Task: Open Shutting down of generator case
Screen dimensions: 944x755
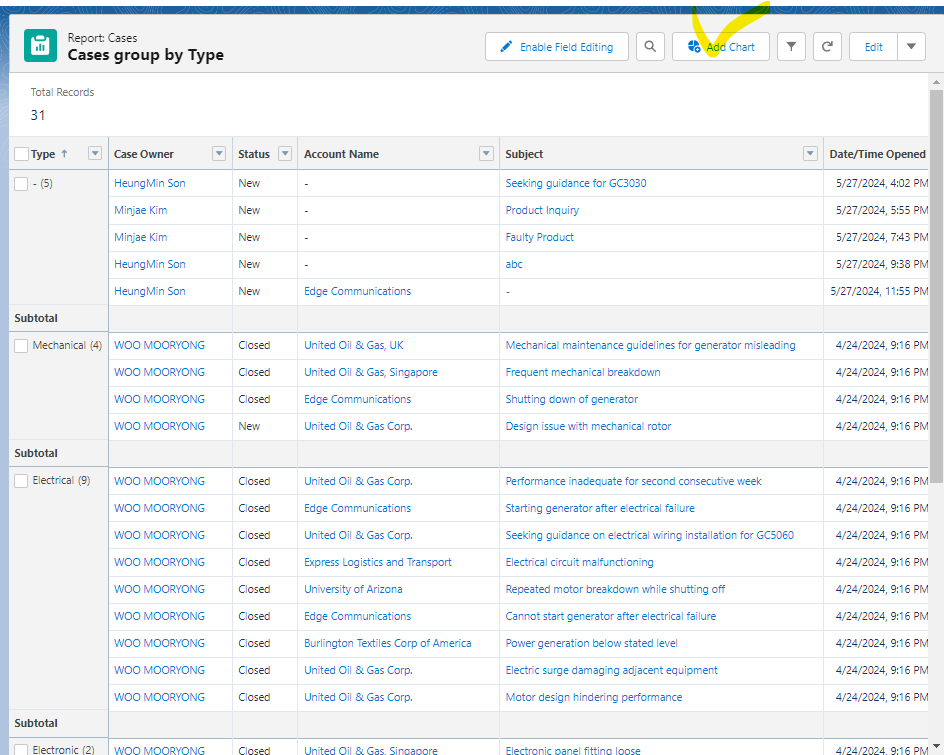Action: 571,399
